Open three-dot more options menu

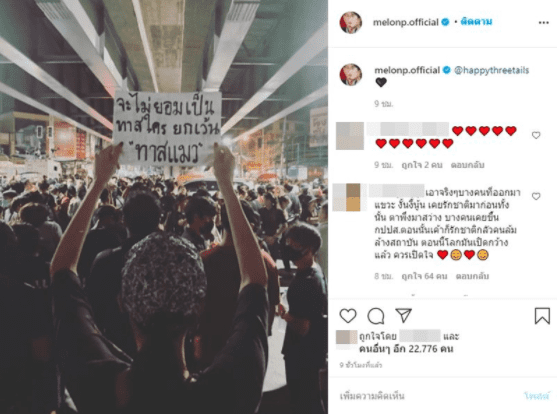point(543,23)
